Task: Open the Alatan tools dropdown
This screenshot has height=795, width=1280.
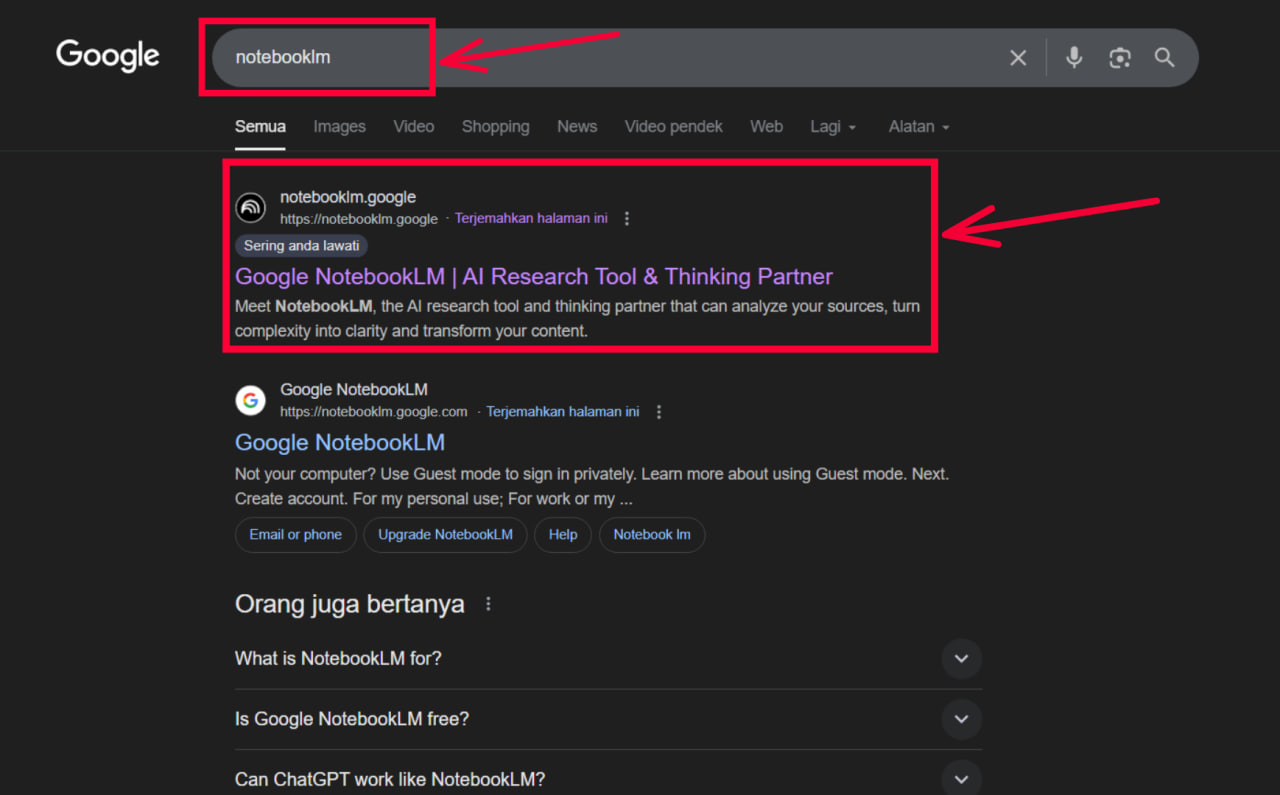Action: 917,126
